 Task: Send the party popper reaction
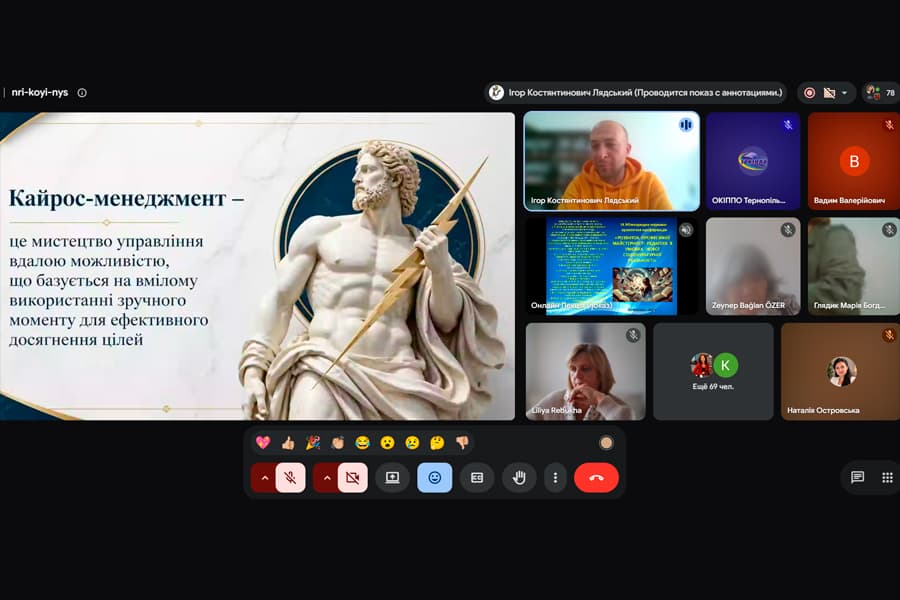[x=313, y=443]
